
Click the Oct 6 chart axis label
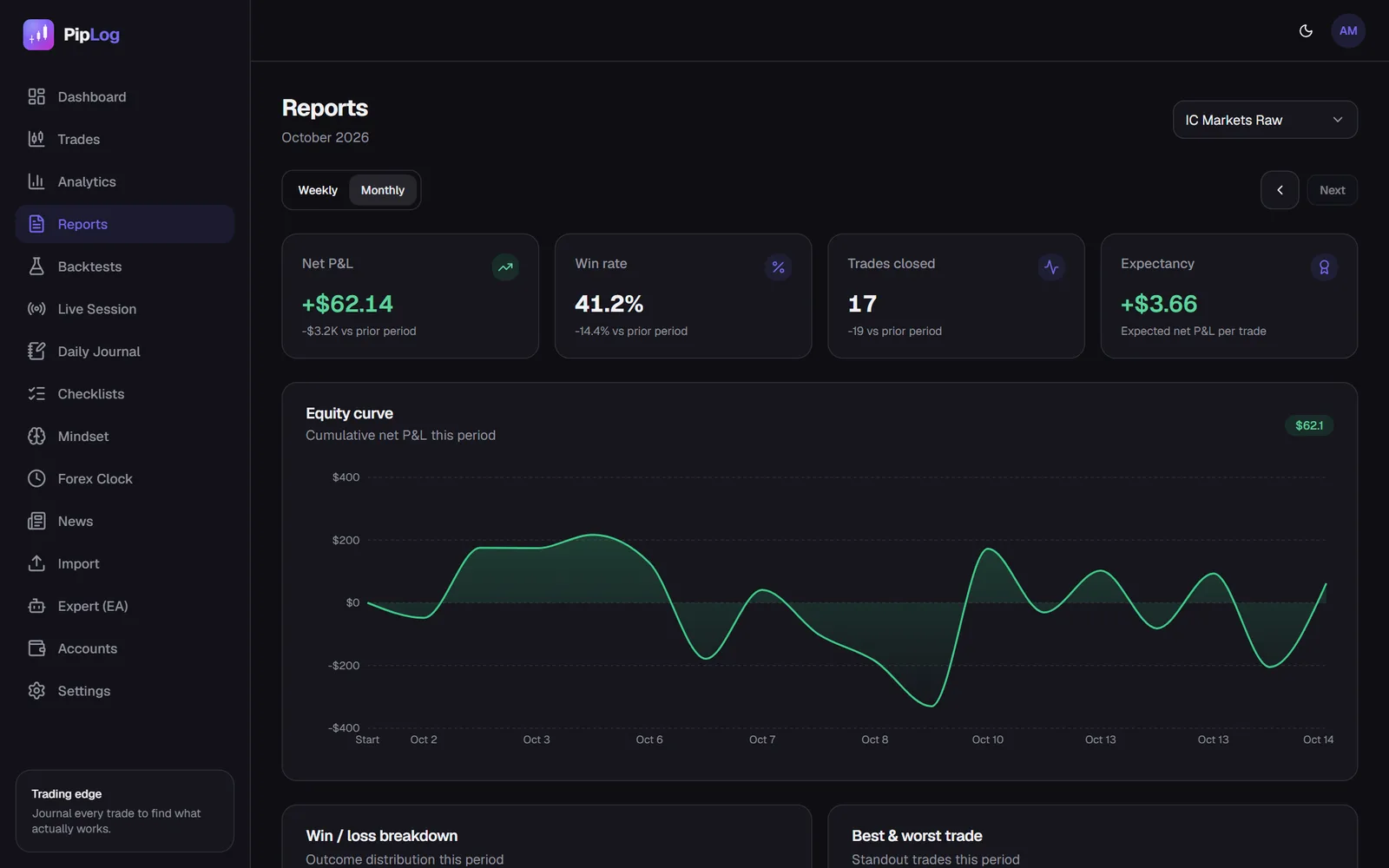[649, 740]
